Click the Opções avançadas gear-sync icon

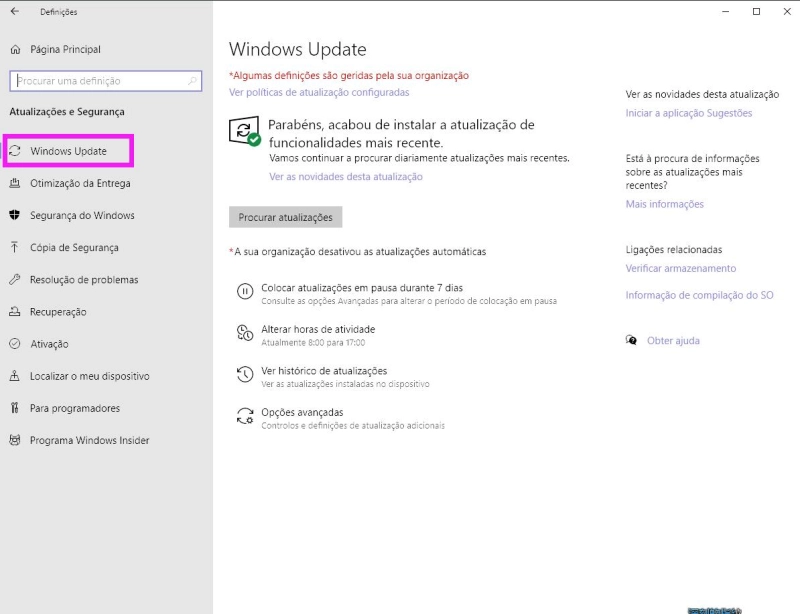pyautogui.click(x=244, y=416)
